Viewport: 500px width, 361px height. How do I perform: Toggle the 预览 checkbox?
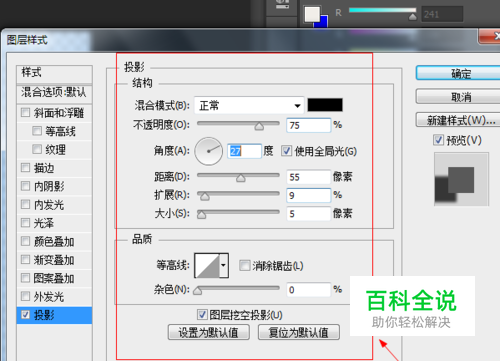438,140
